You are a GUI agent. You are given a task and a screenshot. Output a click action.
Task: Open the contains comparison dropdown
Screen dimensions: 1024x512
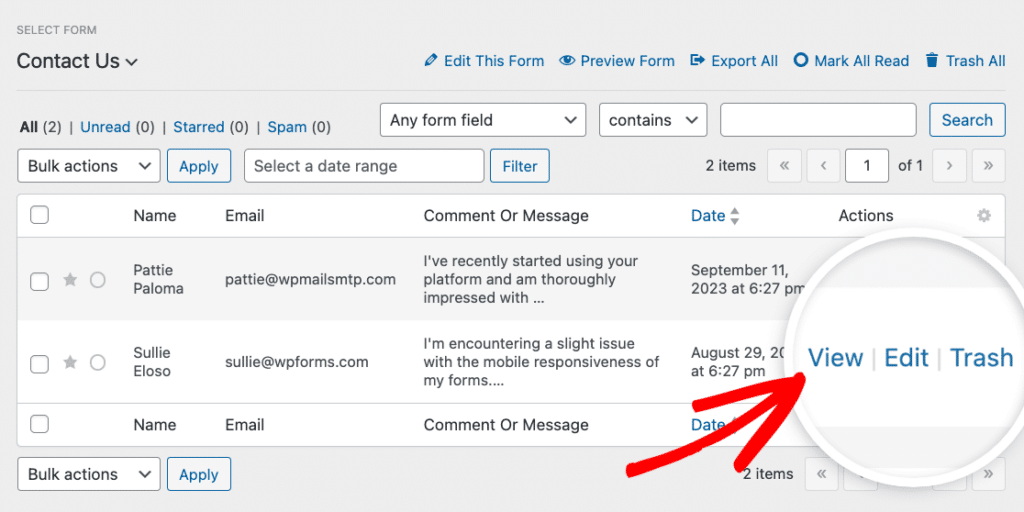(x=653, y=120)
